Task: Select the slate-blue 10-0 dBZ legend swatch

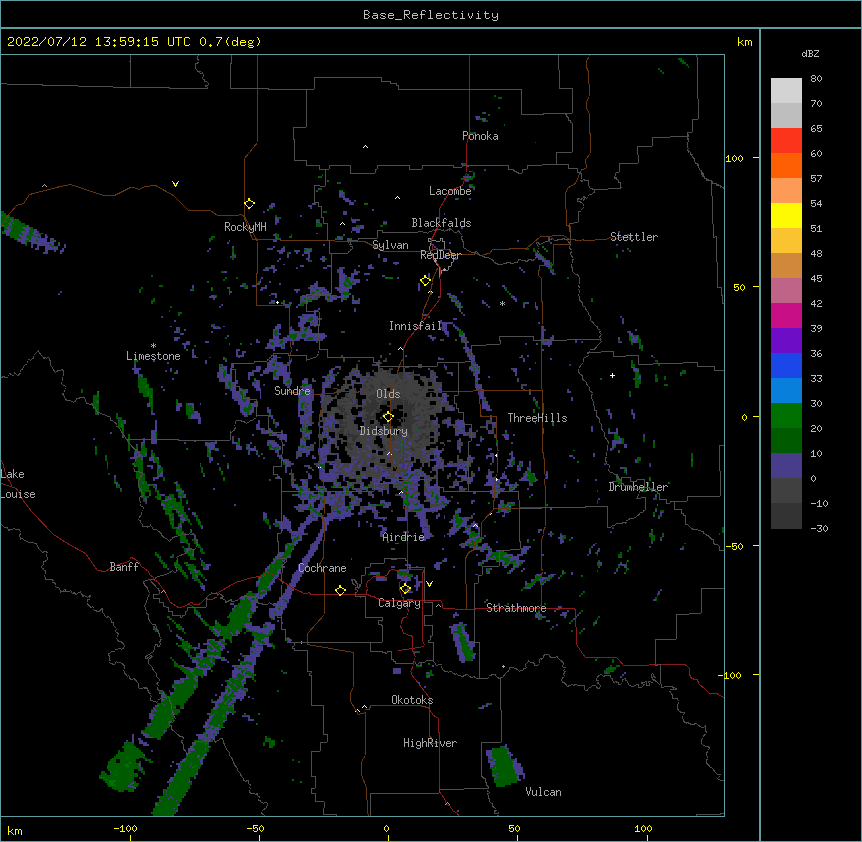Action: coord(786,466)
